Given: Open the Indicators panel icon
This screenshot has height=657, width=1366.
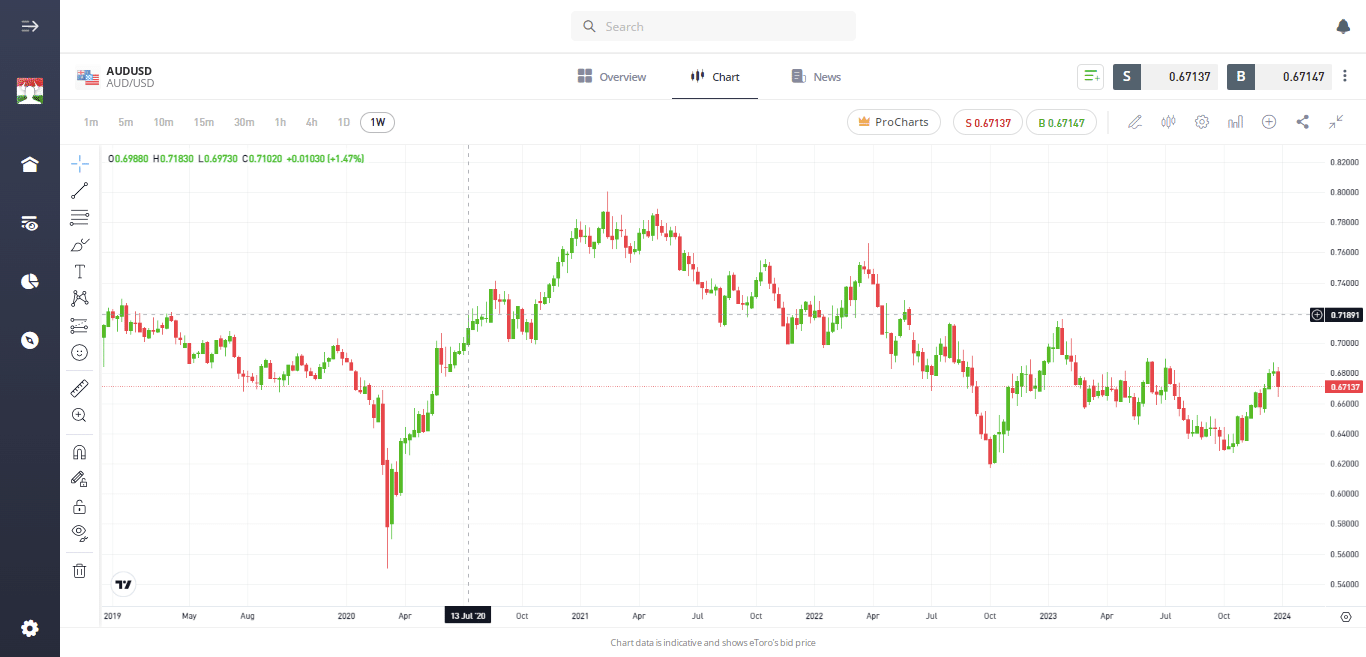Looking at the screenshot, I should 1235,121.
